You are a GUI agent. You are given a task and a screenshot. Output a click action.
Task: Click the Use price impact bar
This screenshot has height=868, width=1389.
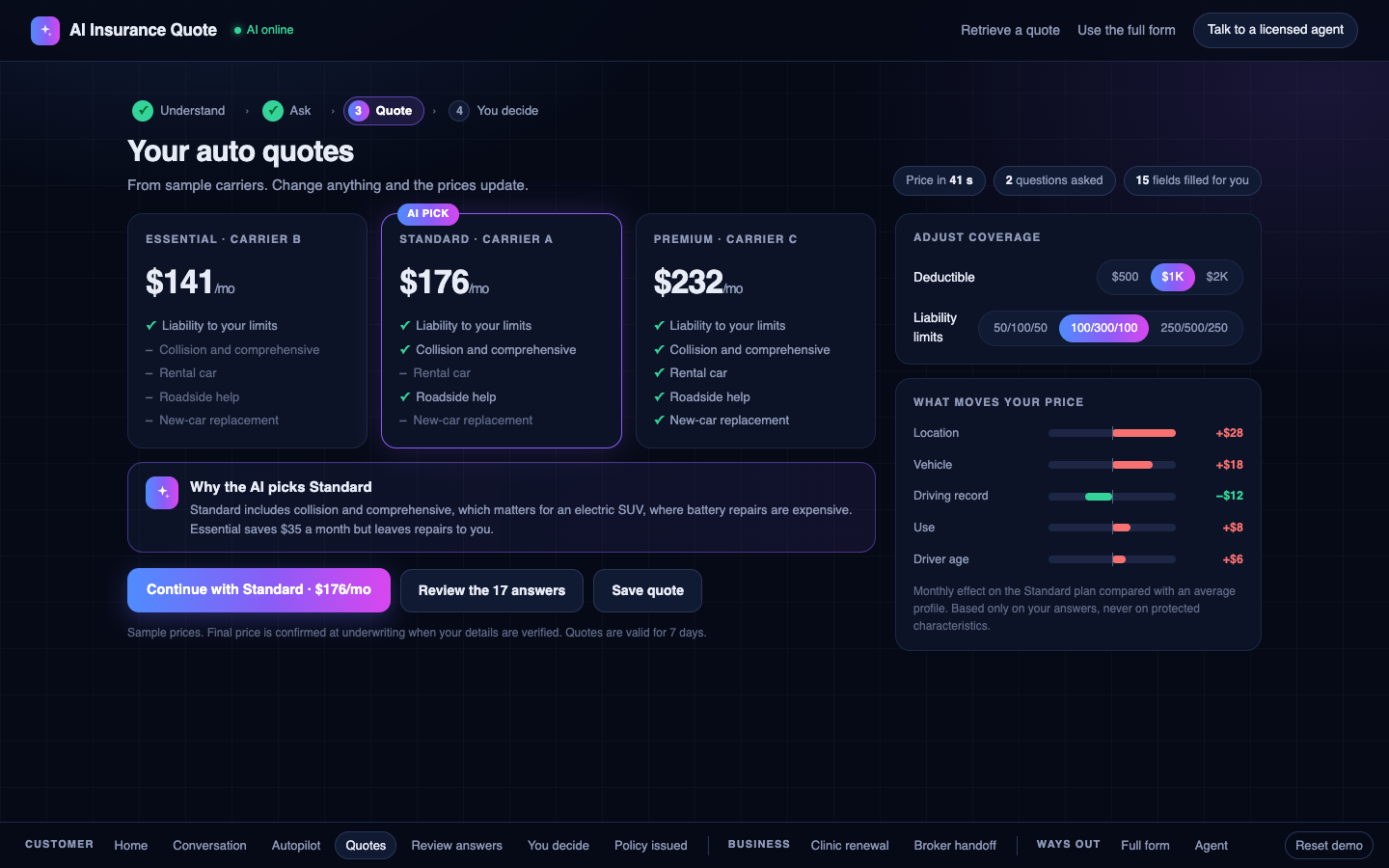tap(1112, 528)
